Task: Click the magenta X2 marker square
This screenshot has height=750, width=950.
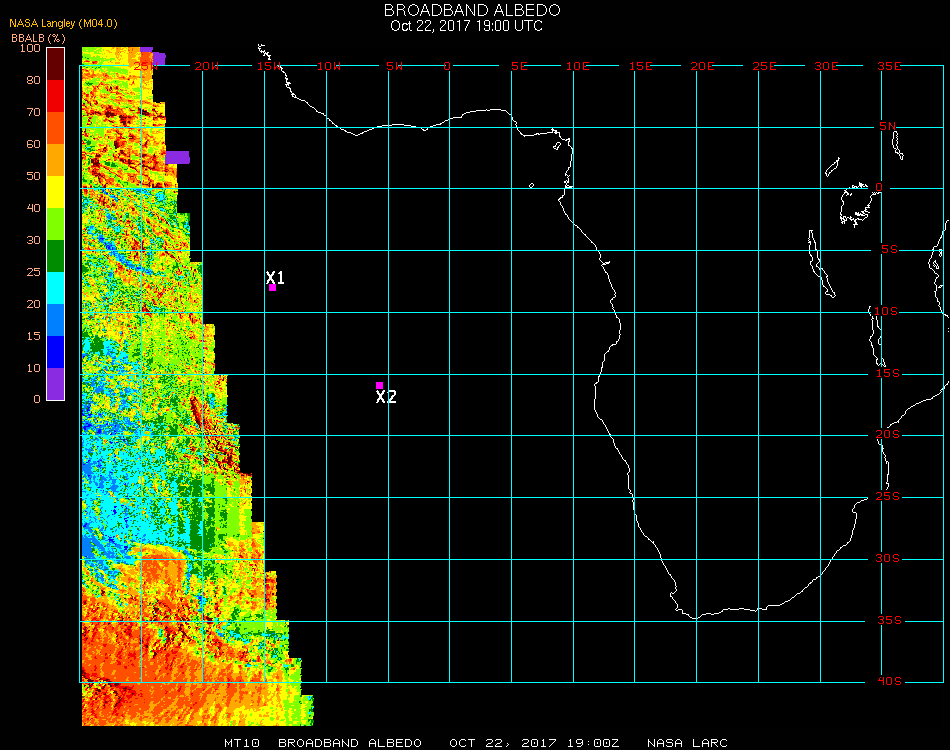Action: tap(379, 385)
